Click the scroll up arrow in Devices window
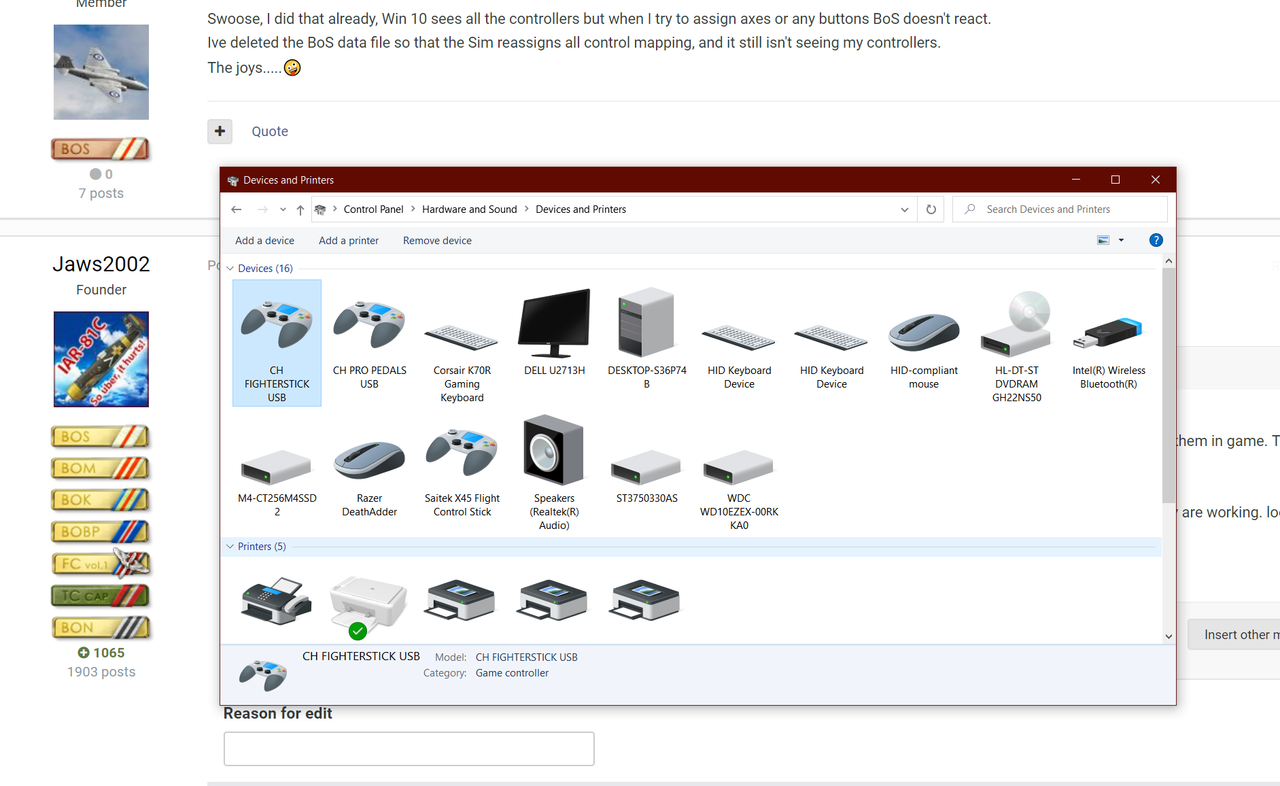This screenshot has width=1280, height=786. [1169, 261]
